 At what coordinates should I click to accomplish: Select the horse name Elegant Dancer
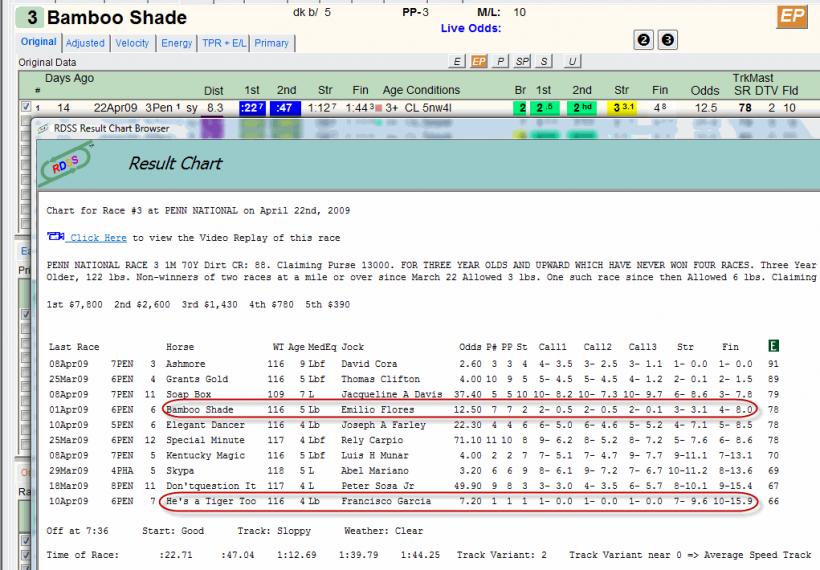(x=205, y=425)
